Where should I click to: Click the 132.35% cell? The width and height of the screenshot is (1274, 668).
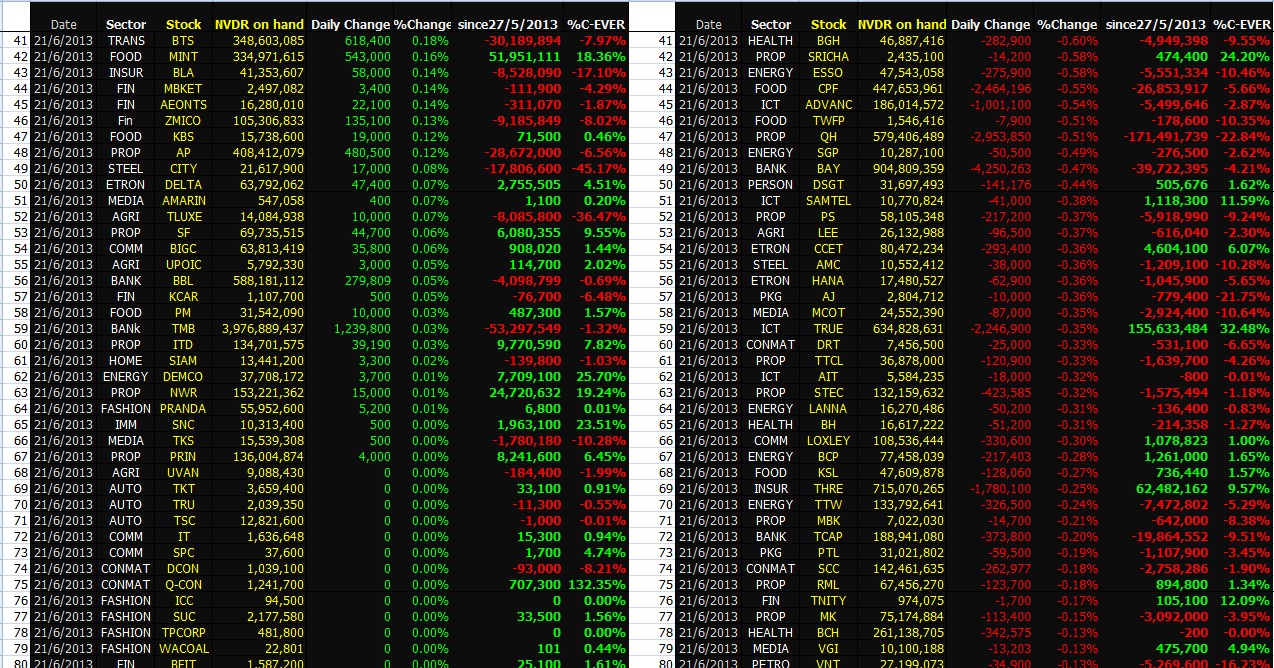point(598,585)
